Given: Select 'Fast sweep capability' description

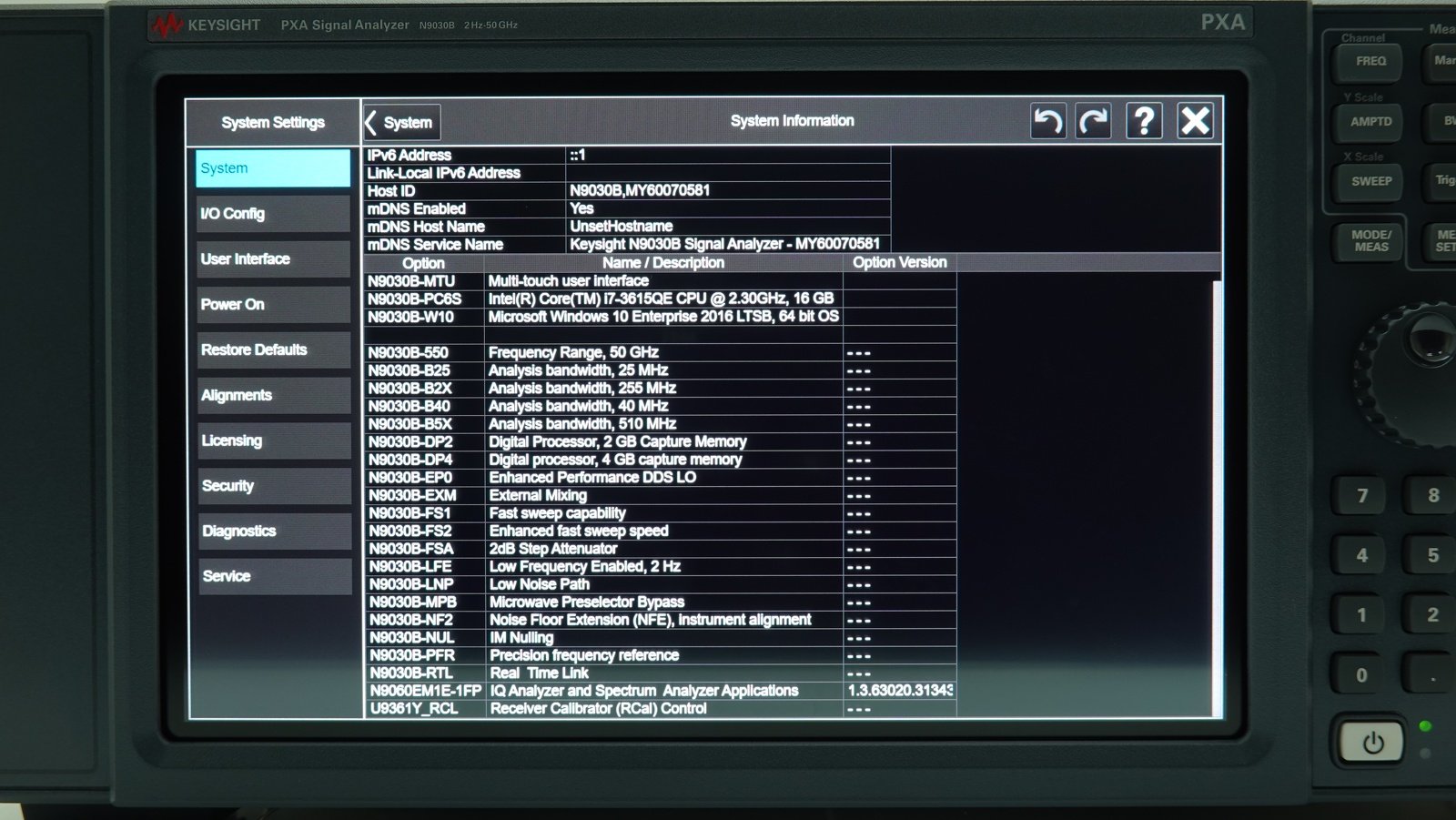Looking at the screenshot, I should pos(557,513).
